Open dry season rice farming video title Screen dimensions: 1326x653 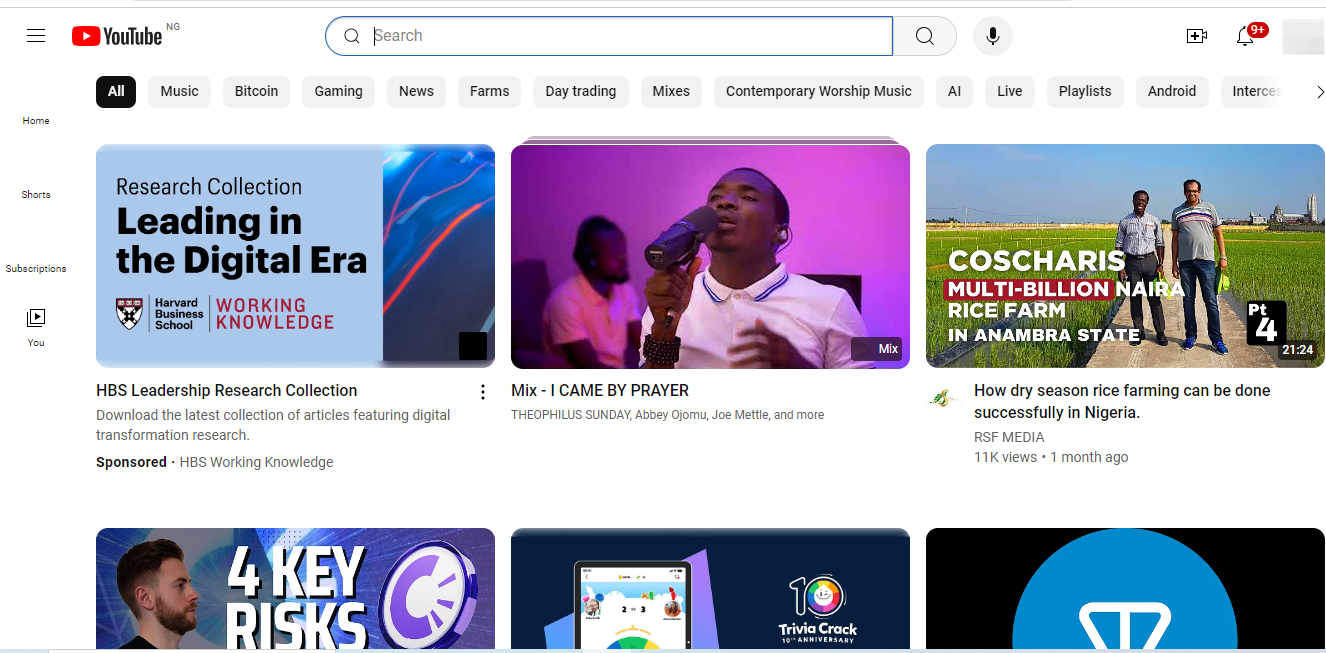tap(1122, 402)
